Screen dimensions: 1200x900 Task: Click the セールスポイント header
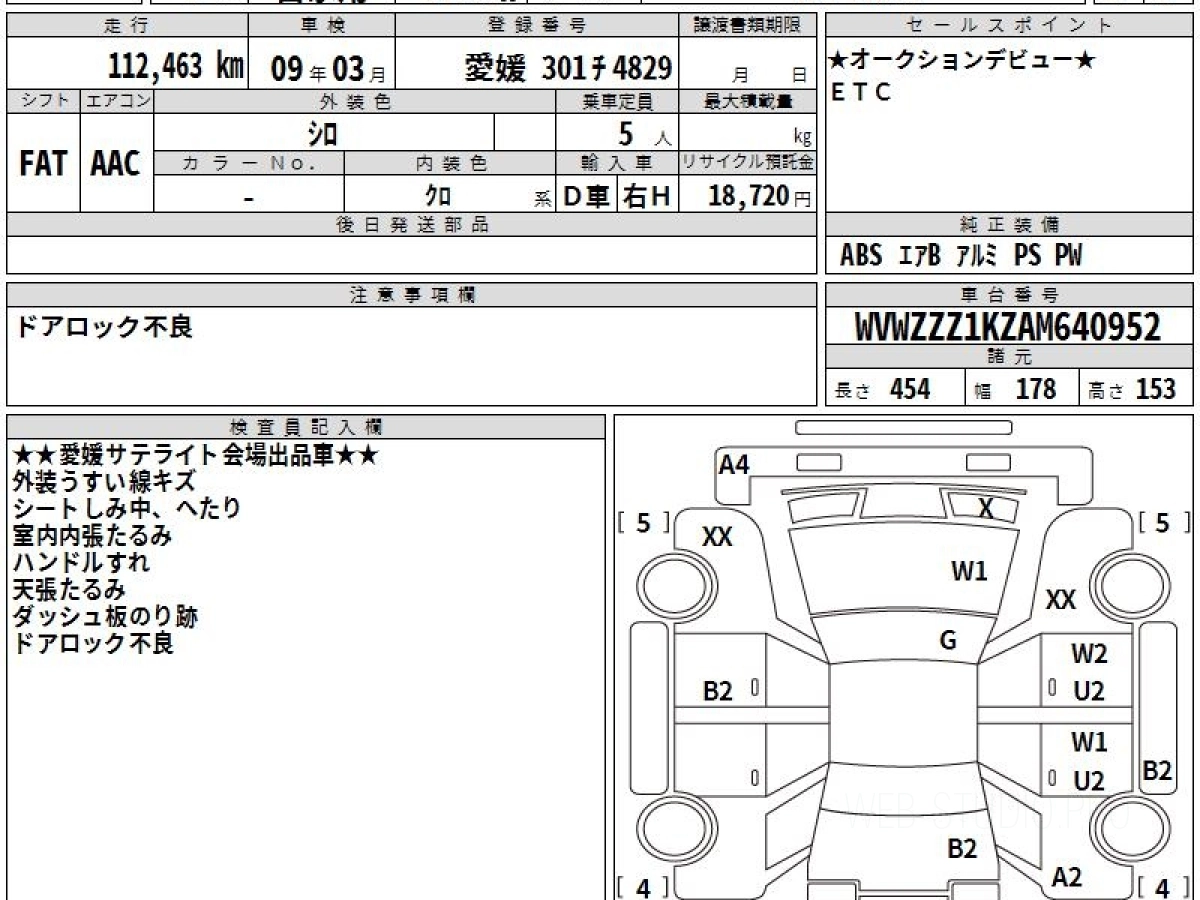click(1010, 26)
